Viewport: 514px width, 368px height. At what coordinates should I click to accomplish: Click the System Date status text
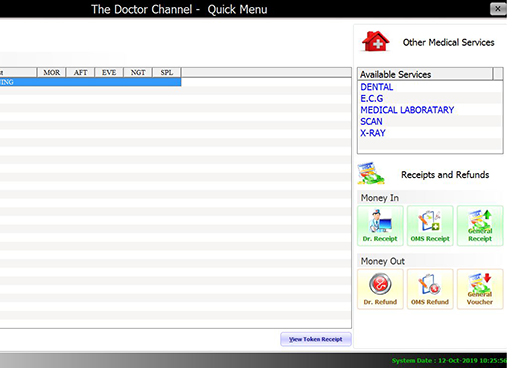pyautogui.click(x=449, y=360)
